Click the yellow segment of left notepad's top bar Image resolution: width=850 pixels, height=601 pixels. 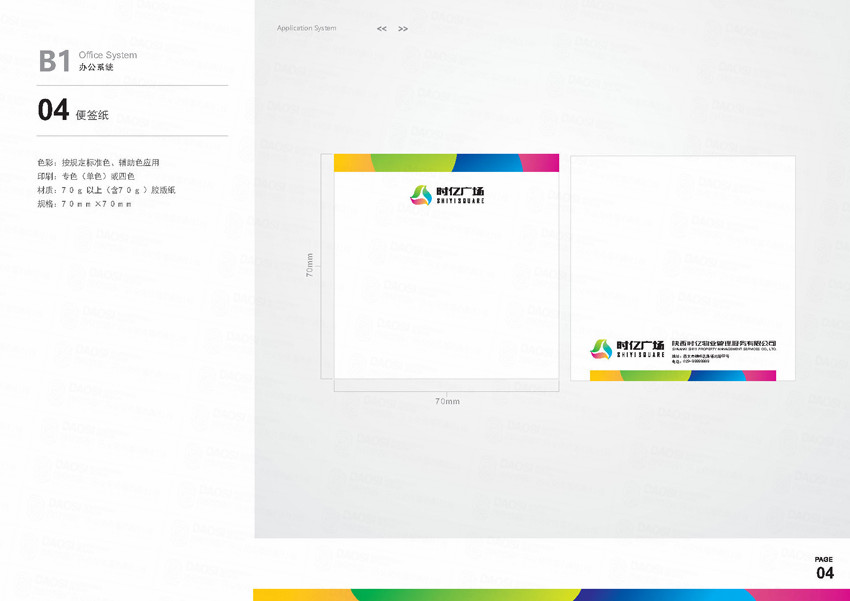point(352,163)
